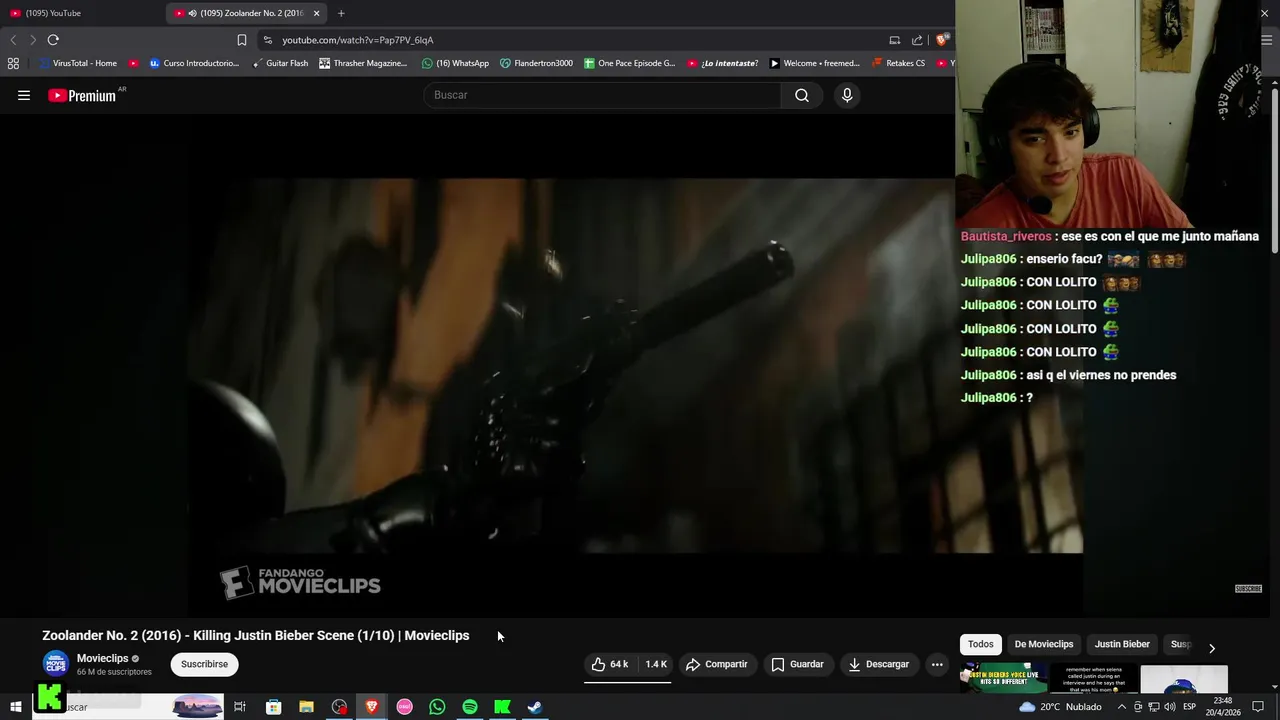
Task: Show more filter chips with right chevron
Action: coord(1212,648)
